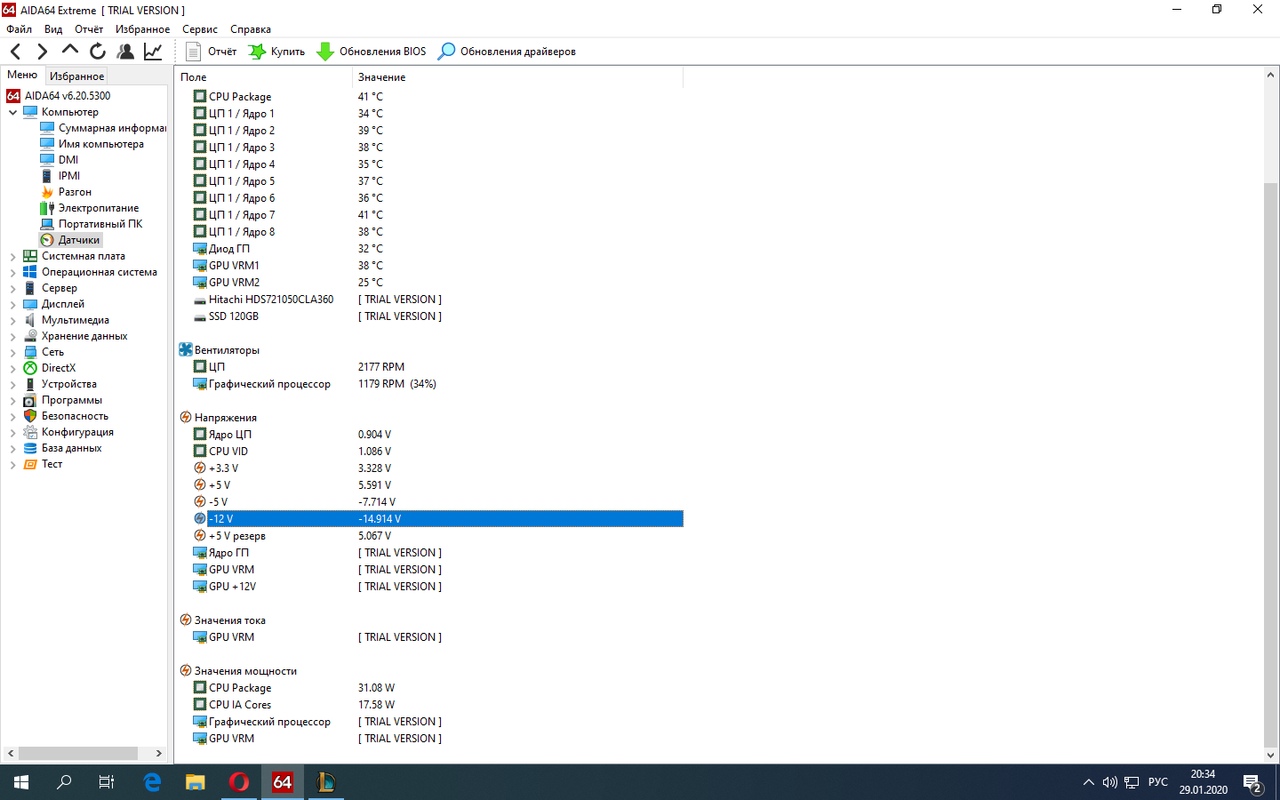Open the Справка menu
The width and height of the screenshot is (1280, 800).
250,29
